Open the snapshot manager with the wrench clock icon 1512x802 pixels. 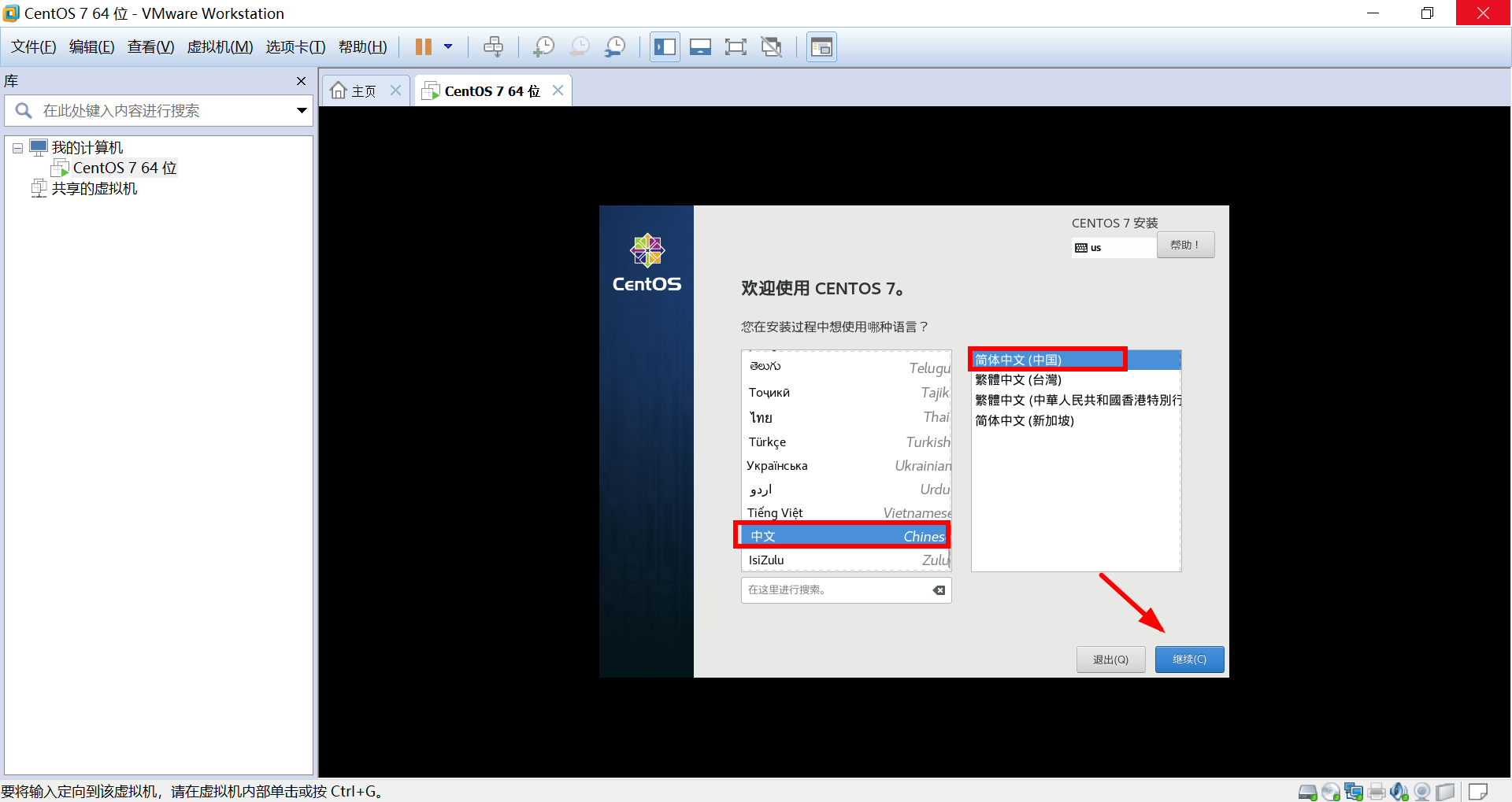point(615,47)
